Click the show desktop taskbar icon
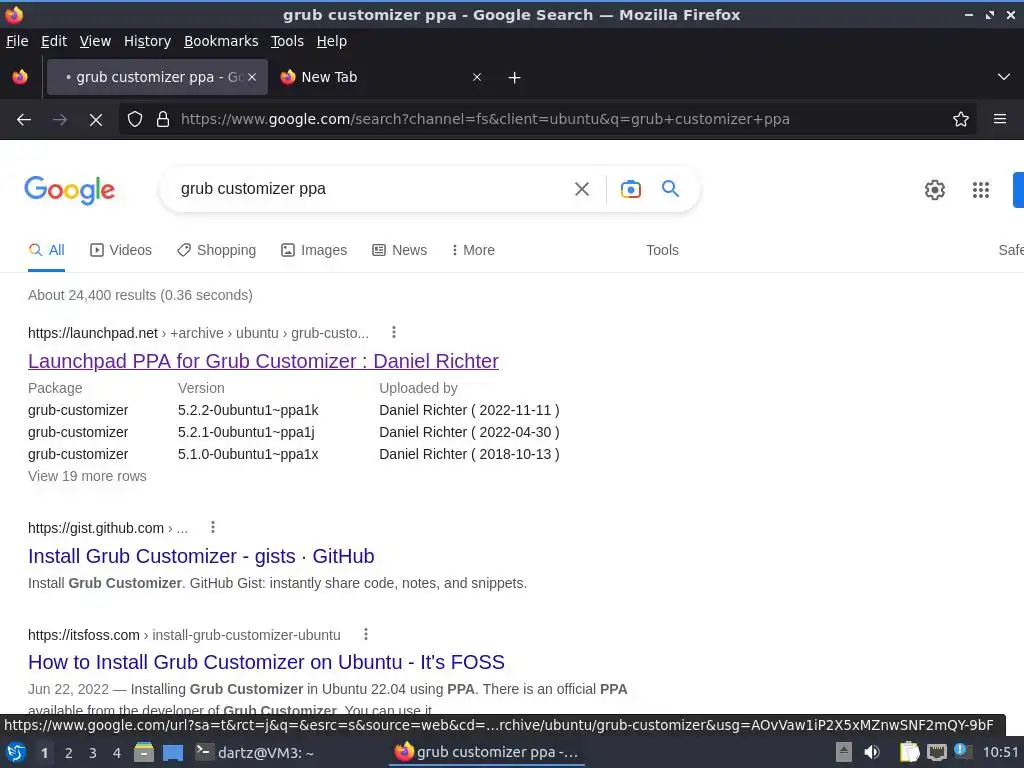This screenshot has height=768, width=1024. tap(173, 752)
